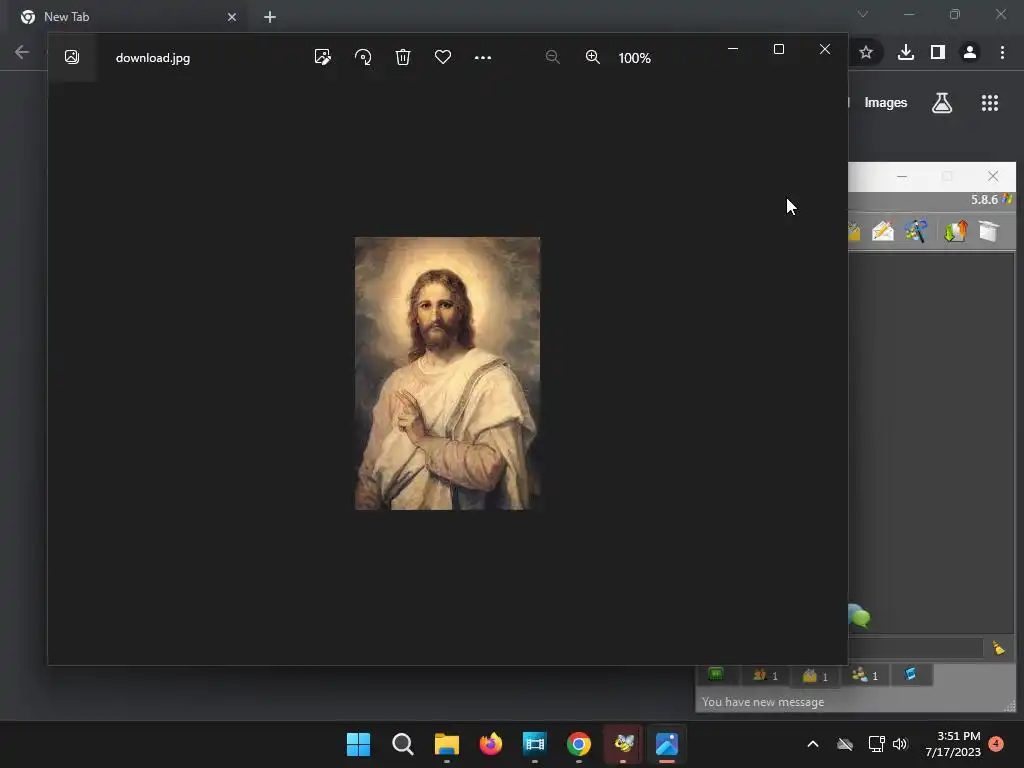Rotate the image using the rotate icon

click(363, 57)
